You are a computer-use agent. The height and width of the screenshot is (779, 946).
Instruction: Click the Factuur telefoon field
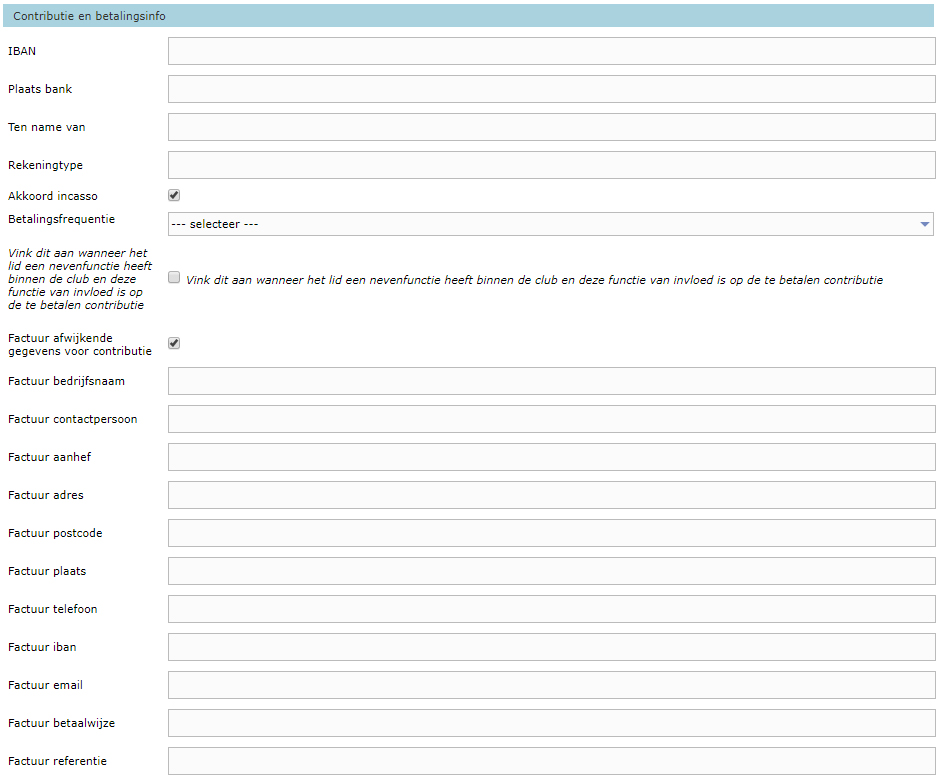[551, 609]
